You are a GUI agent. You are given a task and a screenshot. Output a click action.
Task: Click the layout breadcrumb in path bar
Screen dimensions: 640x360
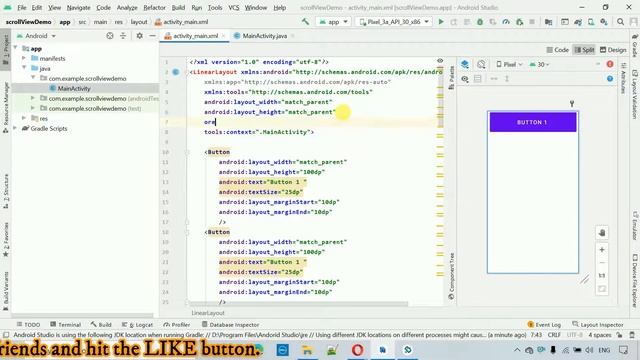pos(139,22)
